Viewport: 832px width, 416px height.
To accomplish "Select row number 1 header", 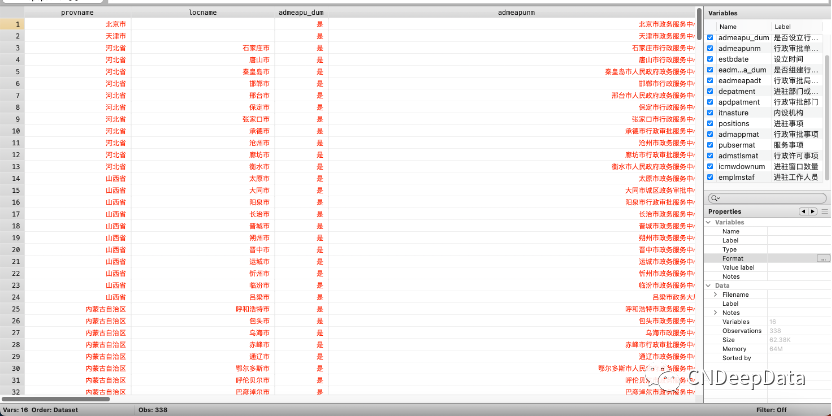I will point(12,24).
